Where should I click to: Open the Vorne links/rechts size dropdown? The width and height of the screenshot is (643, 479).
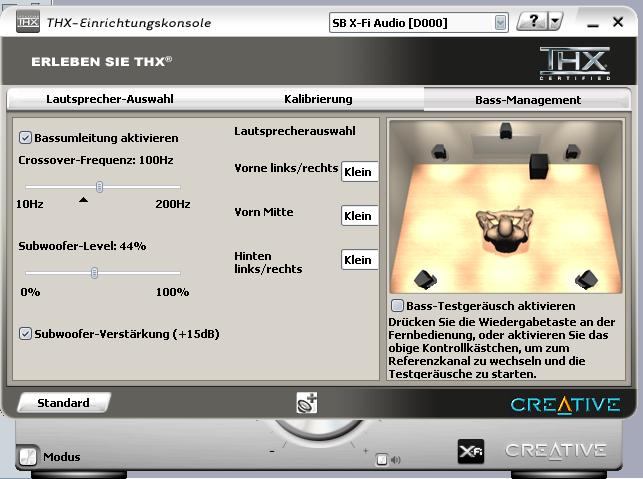(x=359, y=172)
